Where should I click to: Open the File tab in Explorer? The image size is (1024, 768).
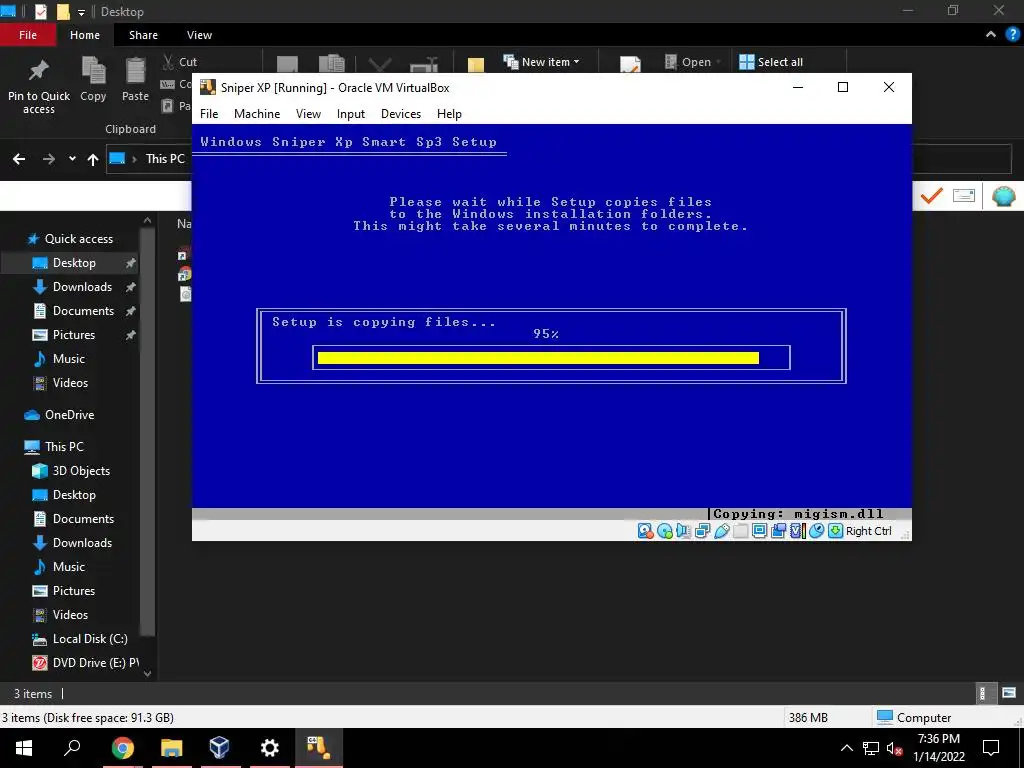tap(28, 35)
